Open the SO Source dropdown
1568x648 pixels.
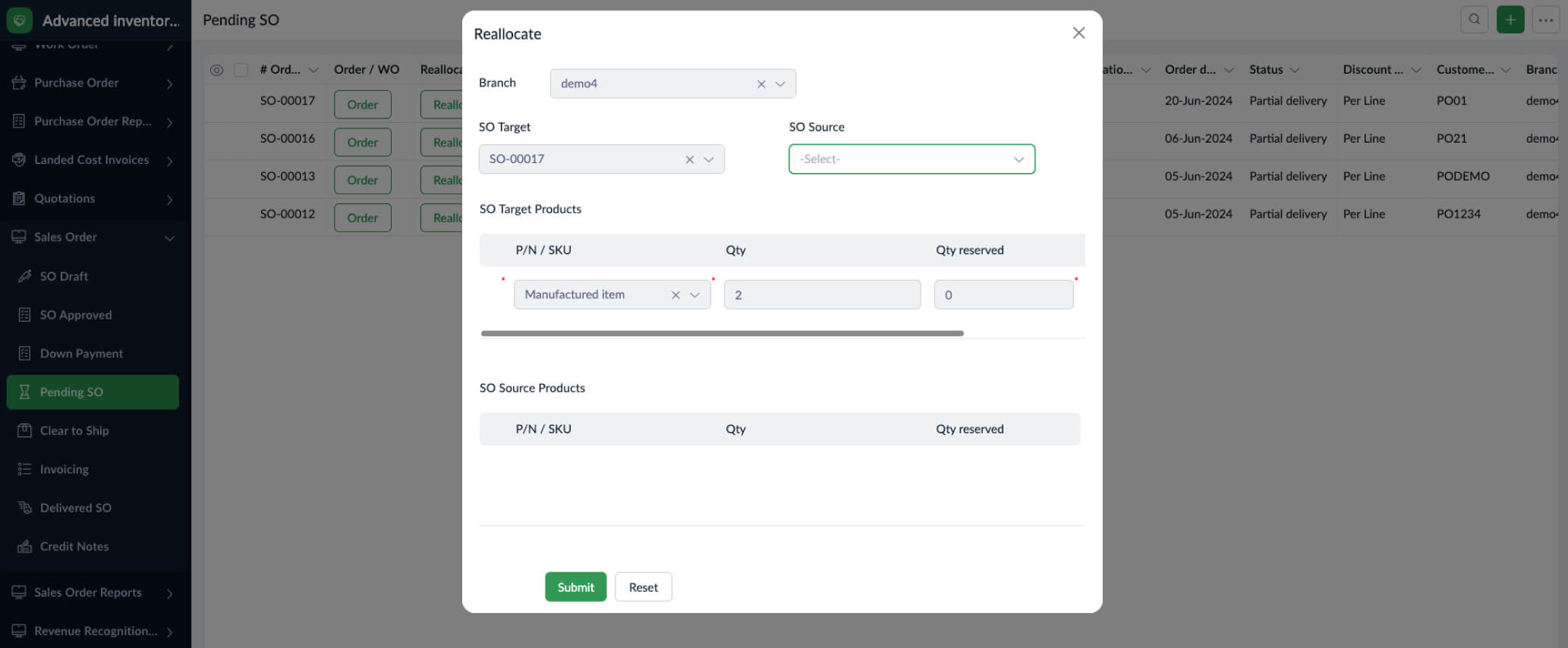coord(912,159)
